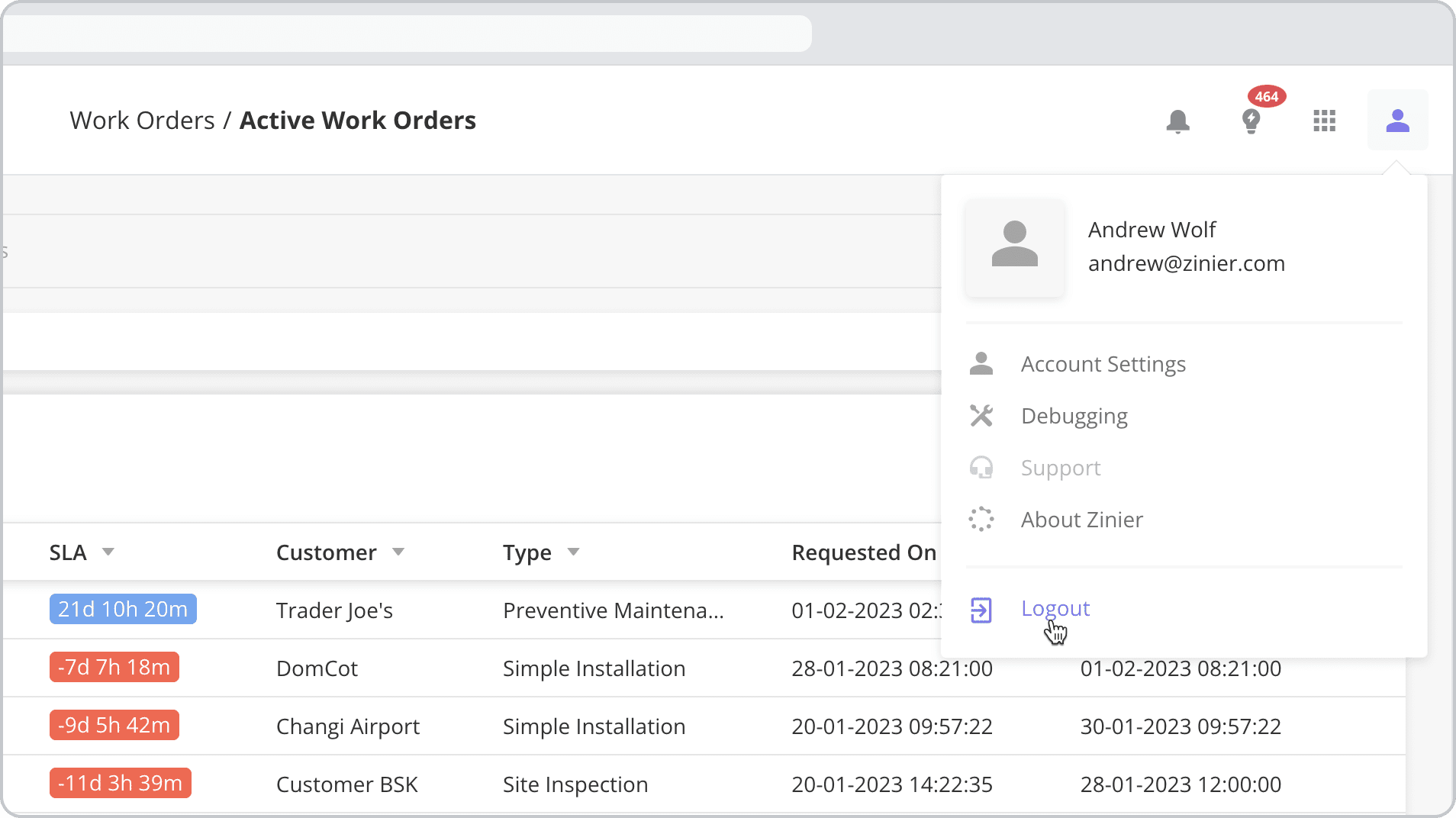1456x818 pixels.
Task: Click the user profile icon in header
Action: [1397, 121]
